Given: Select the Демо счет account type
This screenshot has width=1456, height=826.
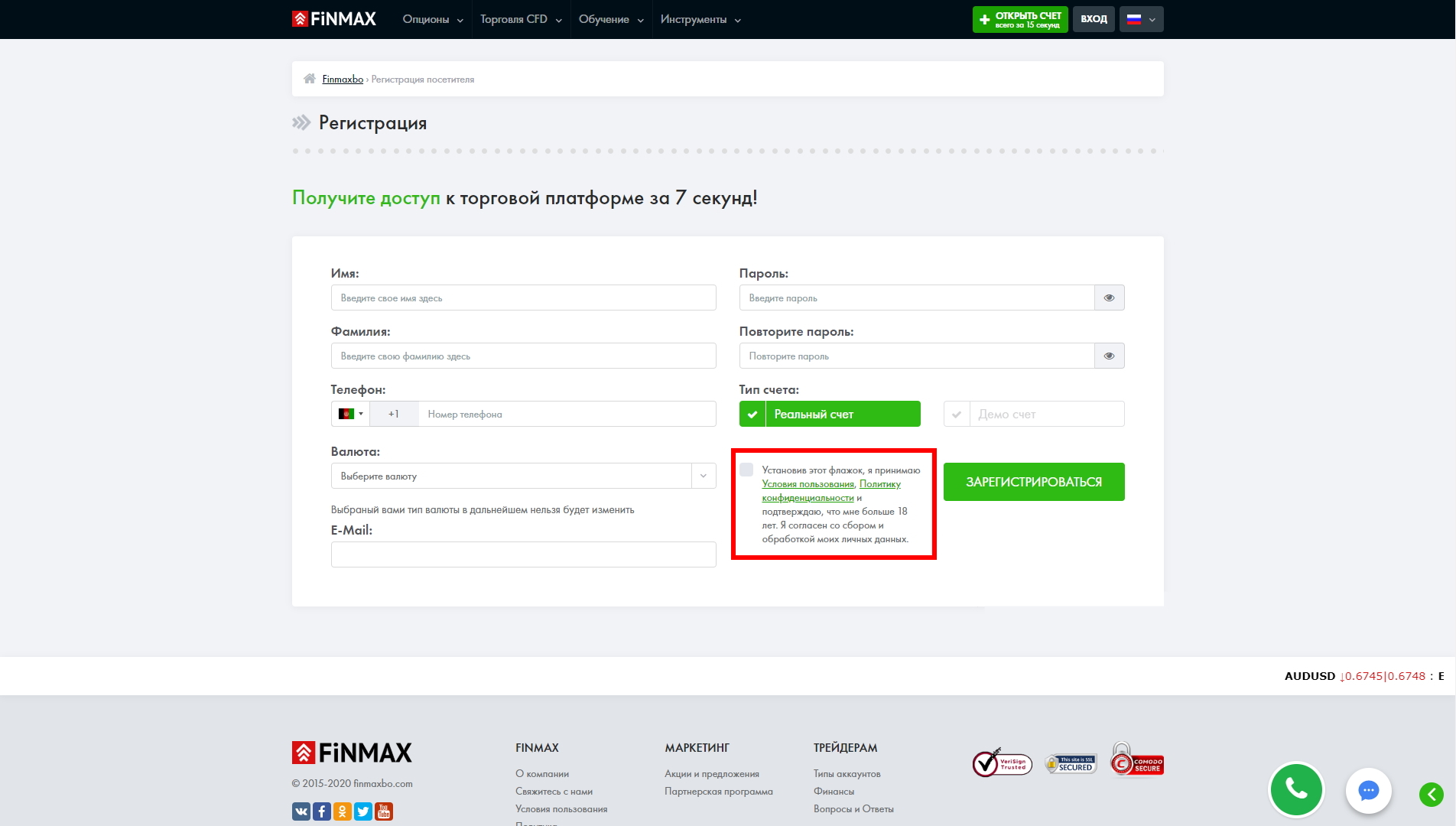Looking at the screenshot, I should [x=1034, y=414].
